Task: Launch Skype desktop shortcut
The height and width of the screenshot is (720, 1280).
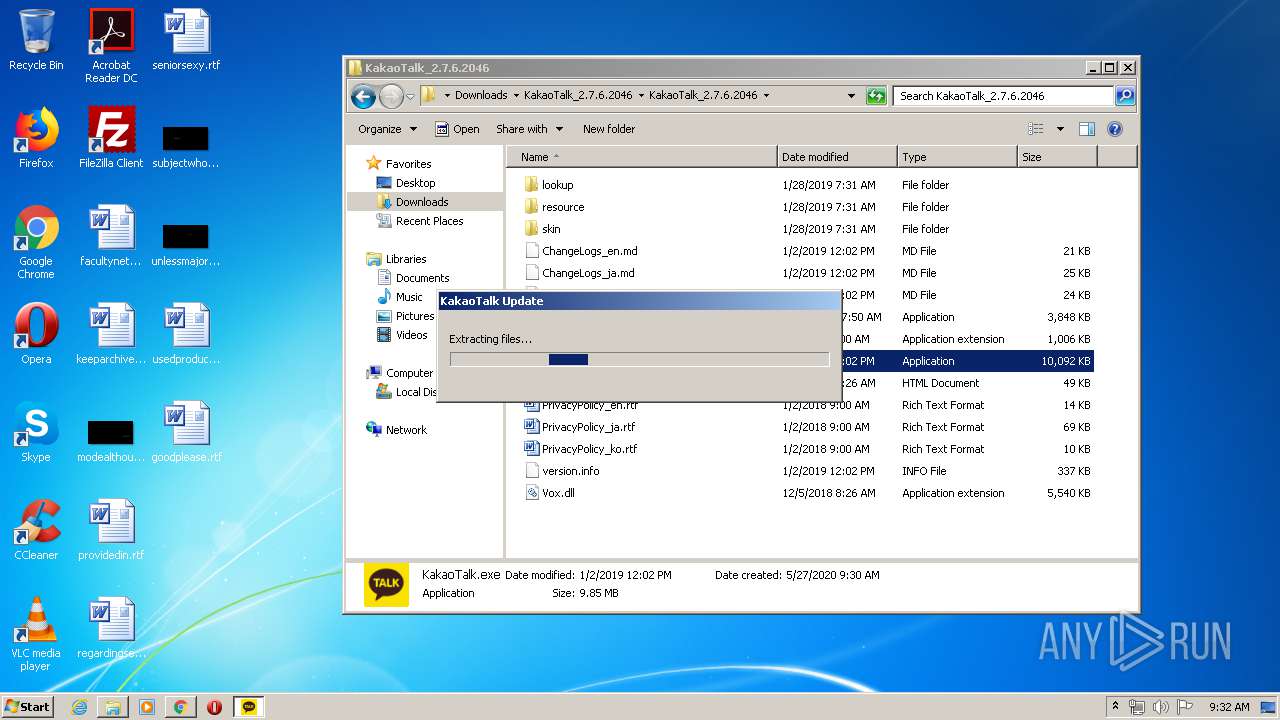Action: pyautogui.click(x=36, y=432)
